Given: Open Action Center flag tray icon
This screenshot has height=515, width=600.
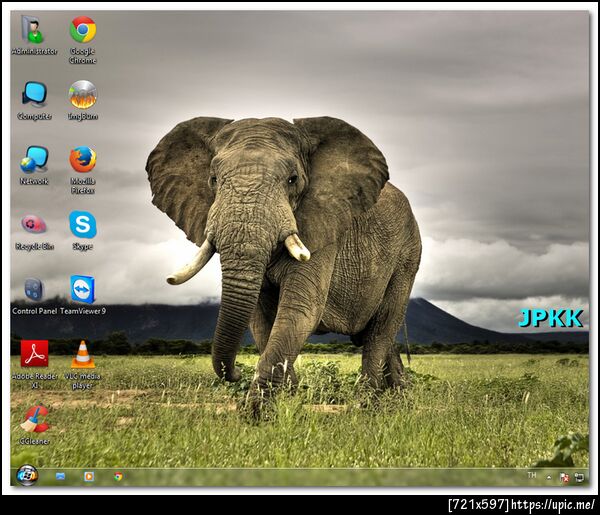Looking at the screenshot, I should point(564,478).
